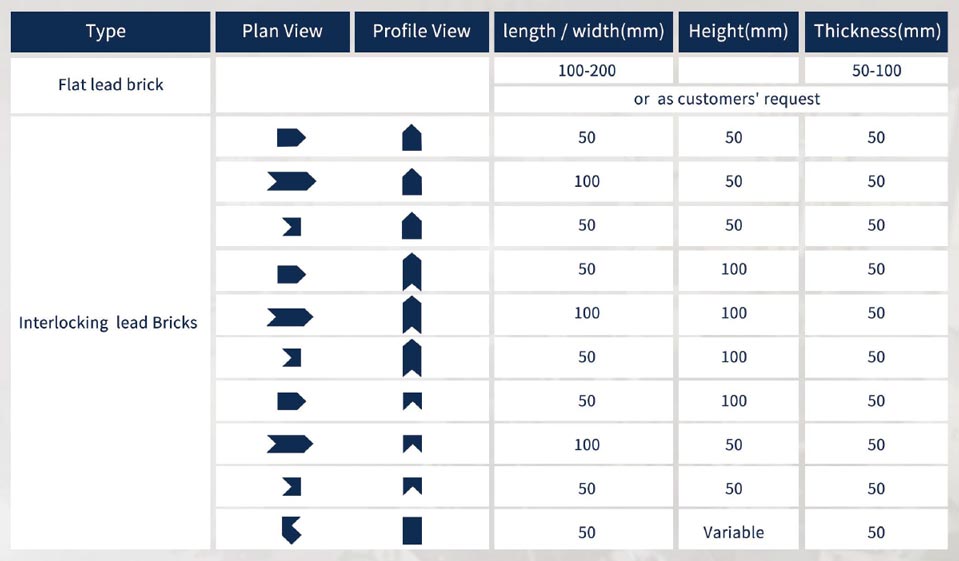Click the Thickness(mm) column header
This screenshot has width=959, height=561.
click(877, 31)
